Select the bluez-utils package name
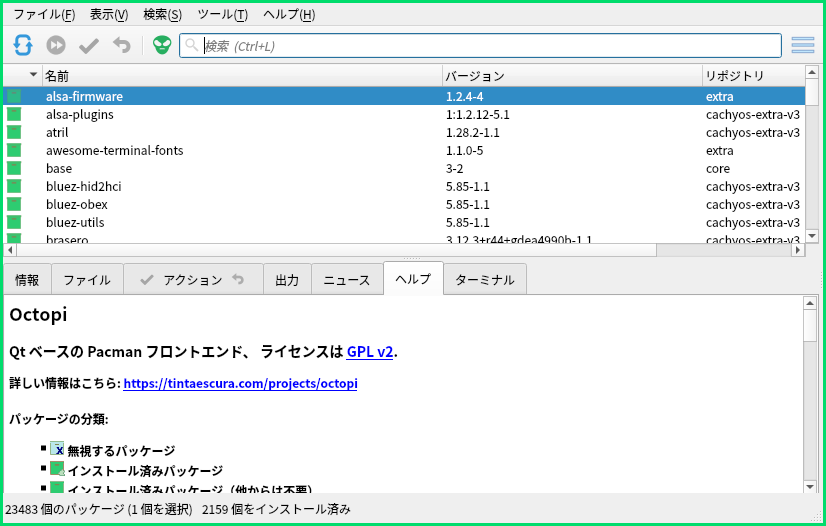Viewport: 826px width, 526px height. pos(75,222)
